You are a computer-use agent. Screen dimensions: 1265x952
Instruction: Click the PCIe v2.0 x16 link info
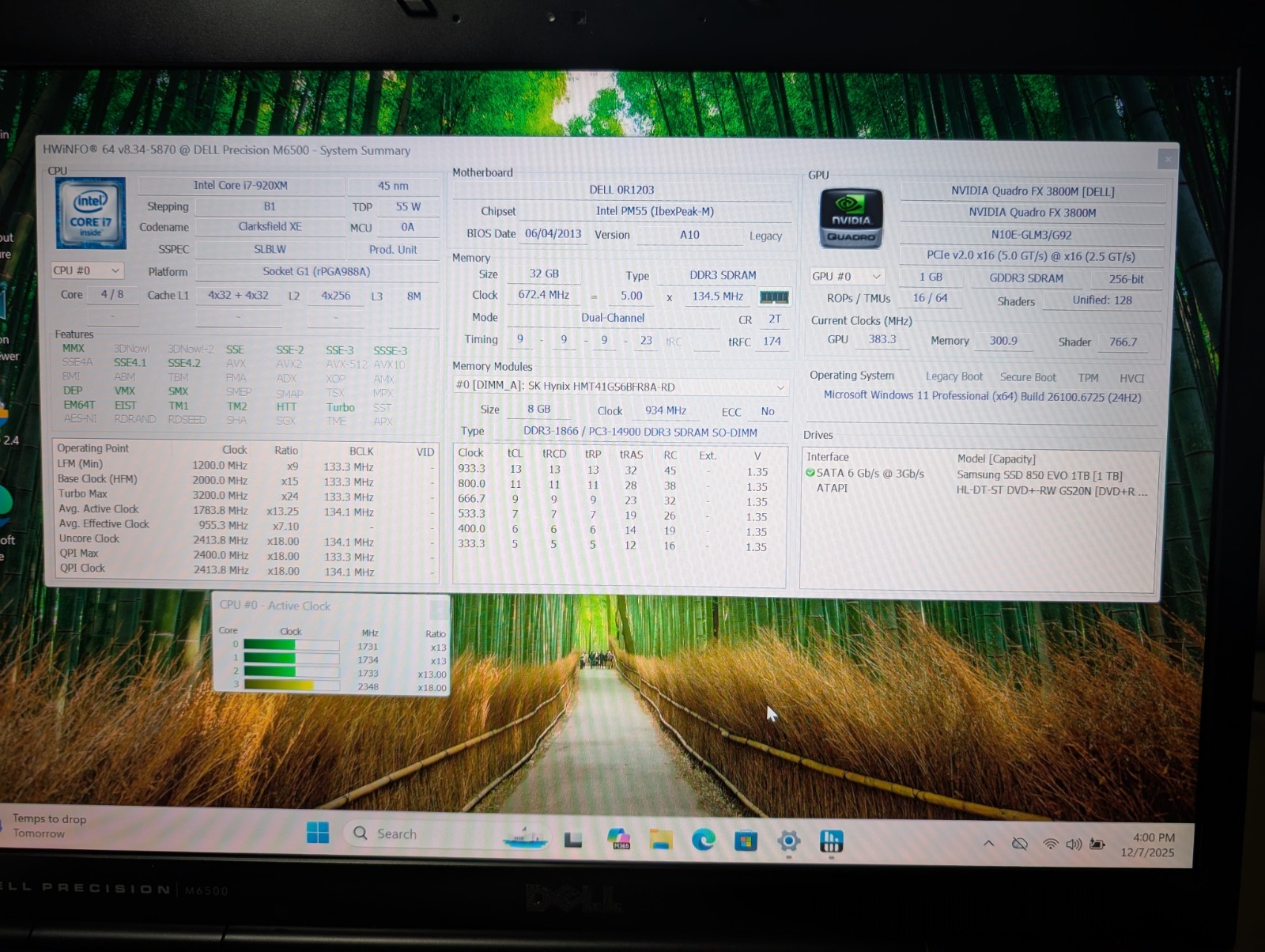(1031, 256)
